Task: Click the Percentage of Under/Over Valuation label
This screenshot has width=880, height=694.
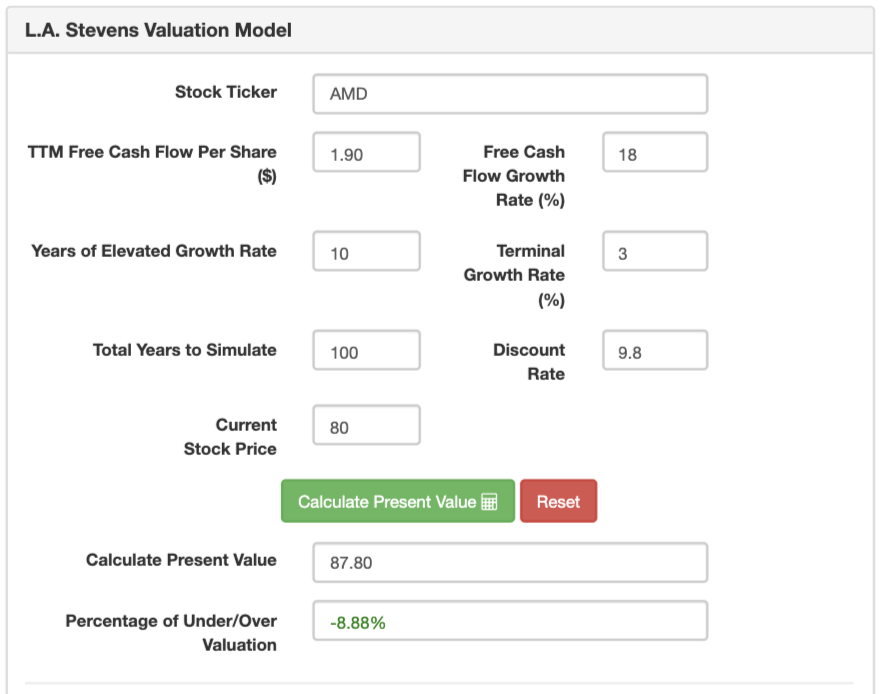Action: (x=171, y=633)
